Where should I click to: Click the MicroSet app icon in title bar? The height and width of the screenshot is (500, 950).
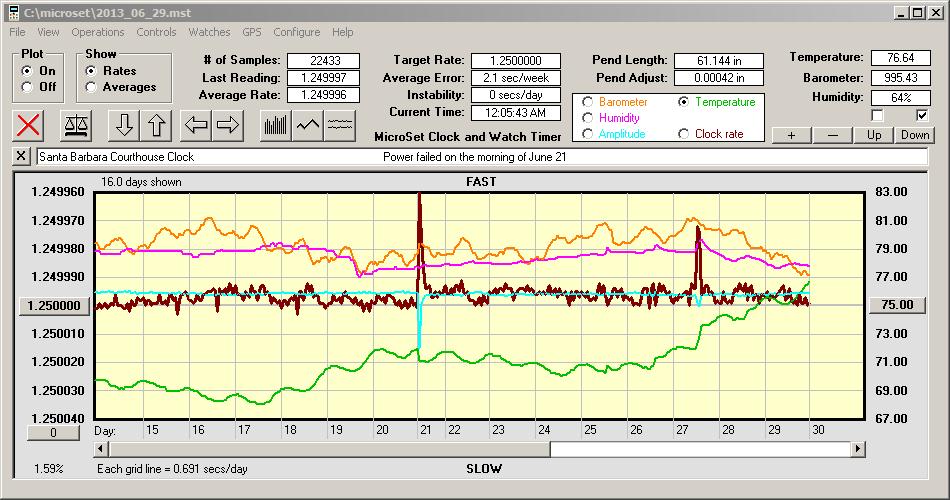(x=13, y=12)
